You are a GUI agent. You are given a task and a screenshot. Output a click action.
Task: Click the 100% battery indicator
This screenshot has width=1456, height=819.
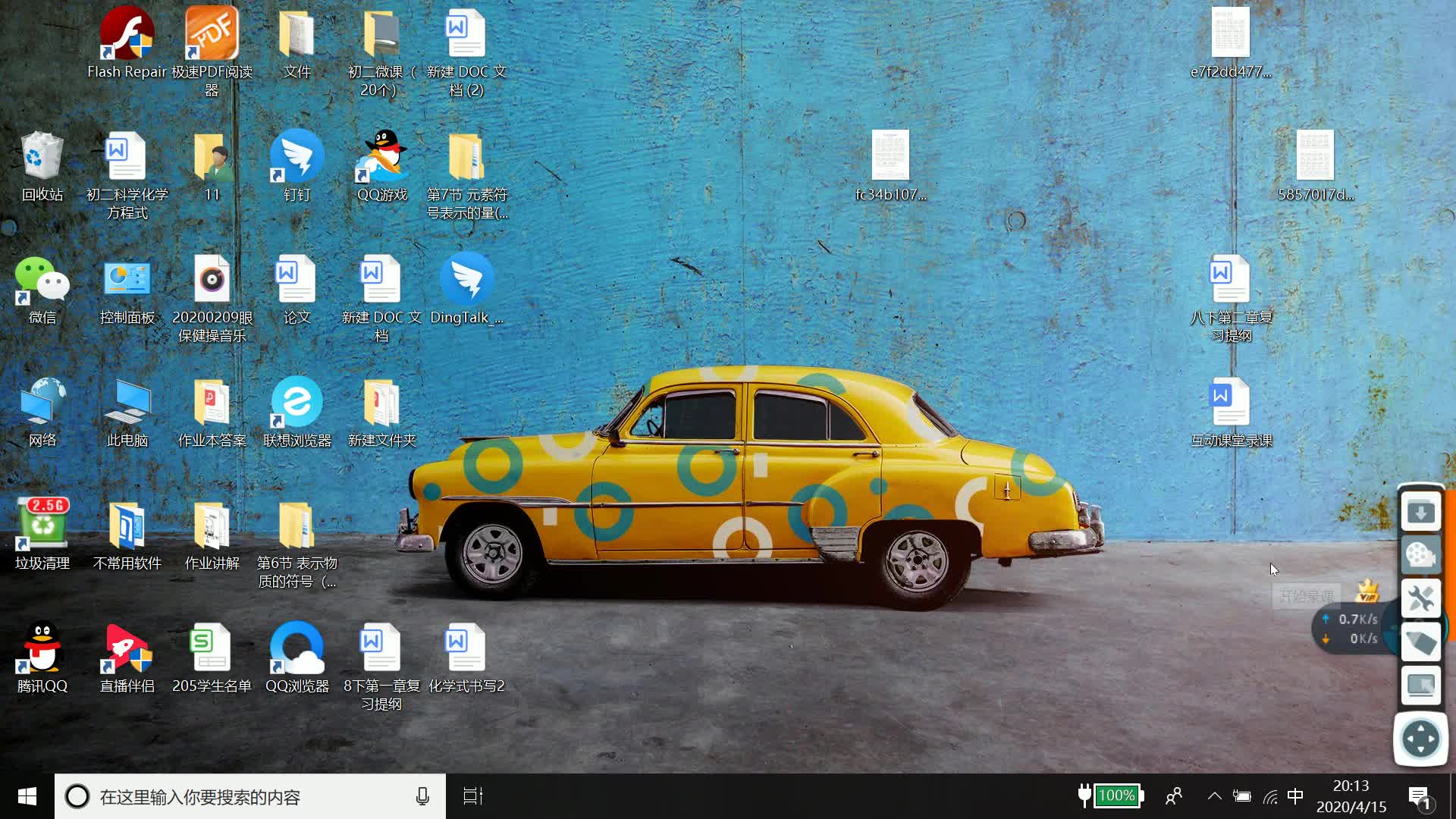click(1111, 795)
